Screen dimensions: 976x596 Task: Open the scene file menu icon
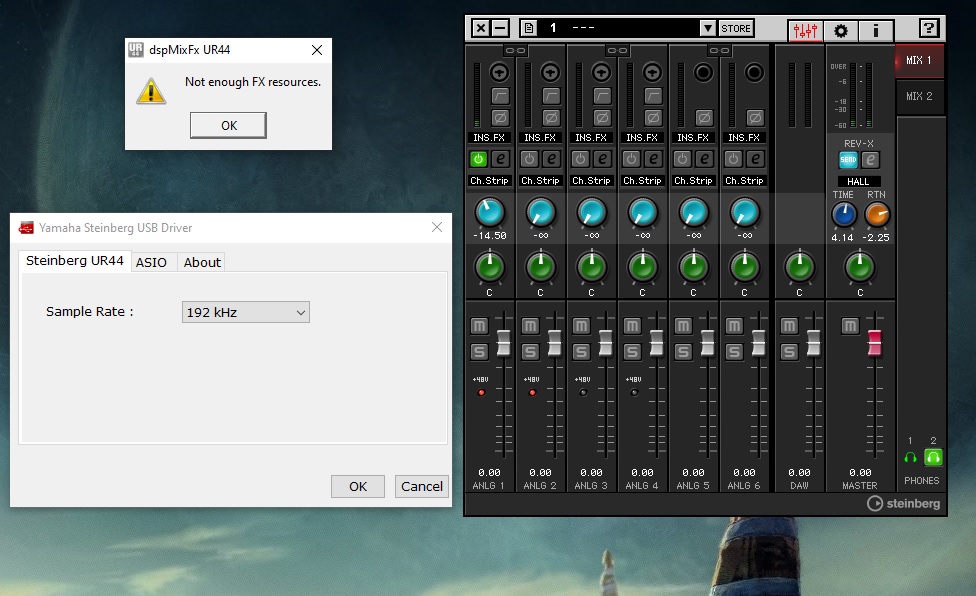pyautogui.click(x=529, y=28)
